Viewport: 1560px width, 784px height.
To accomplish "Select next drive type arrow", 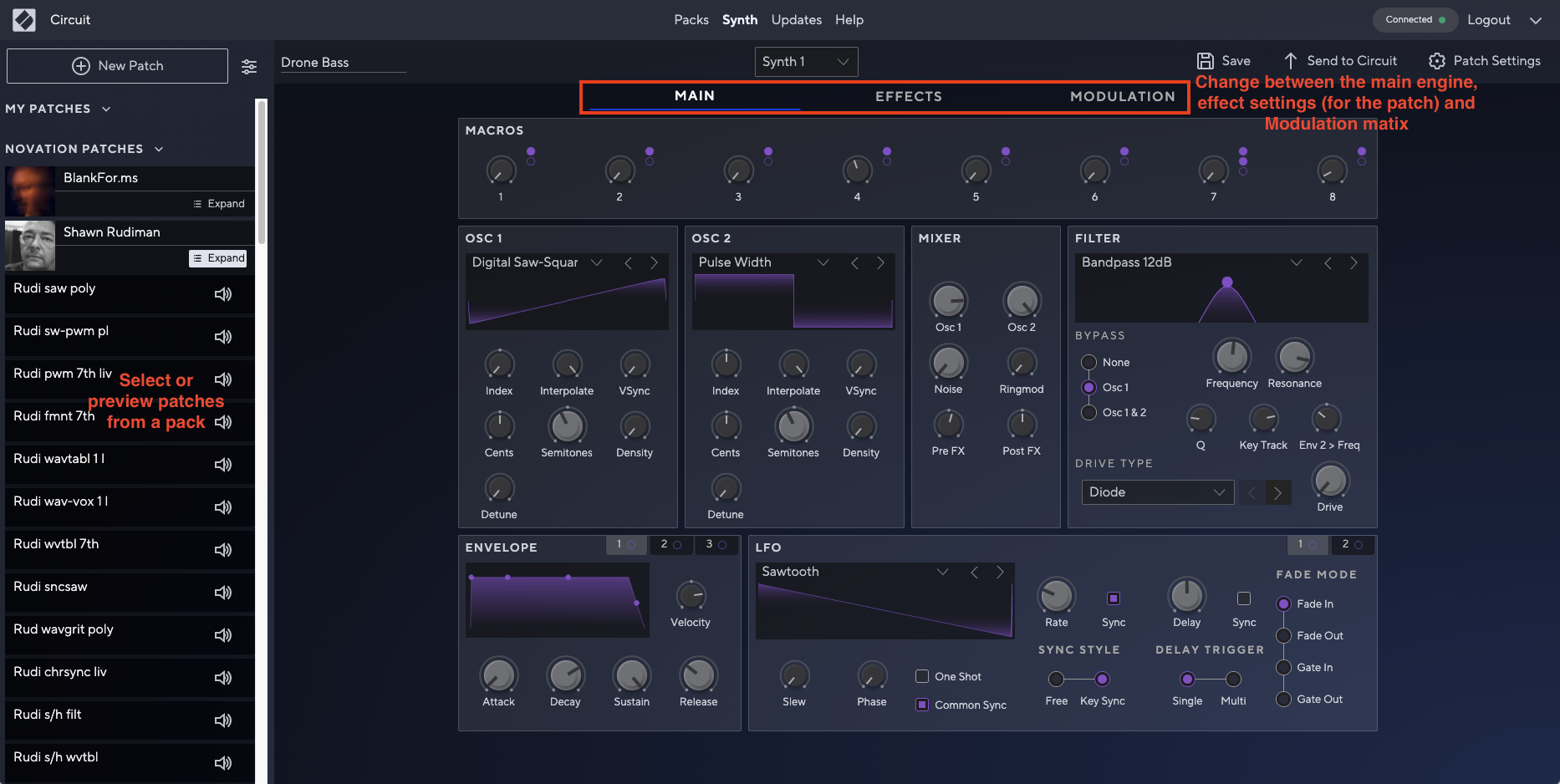I will [1278, 493].
